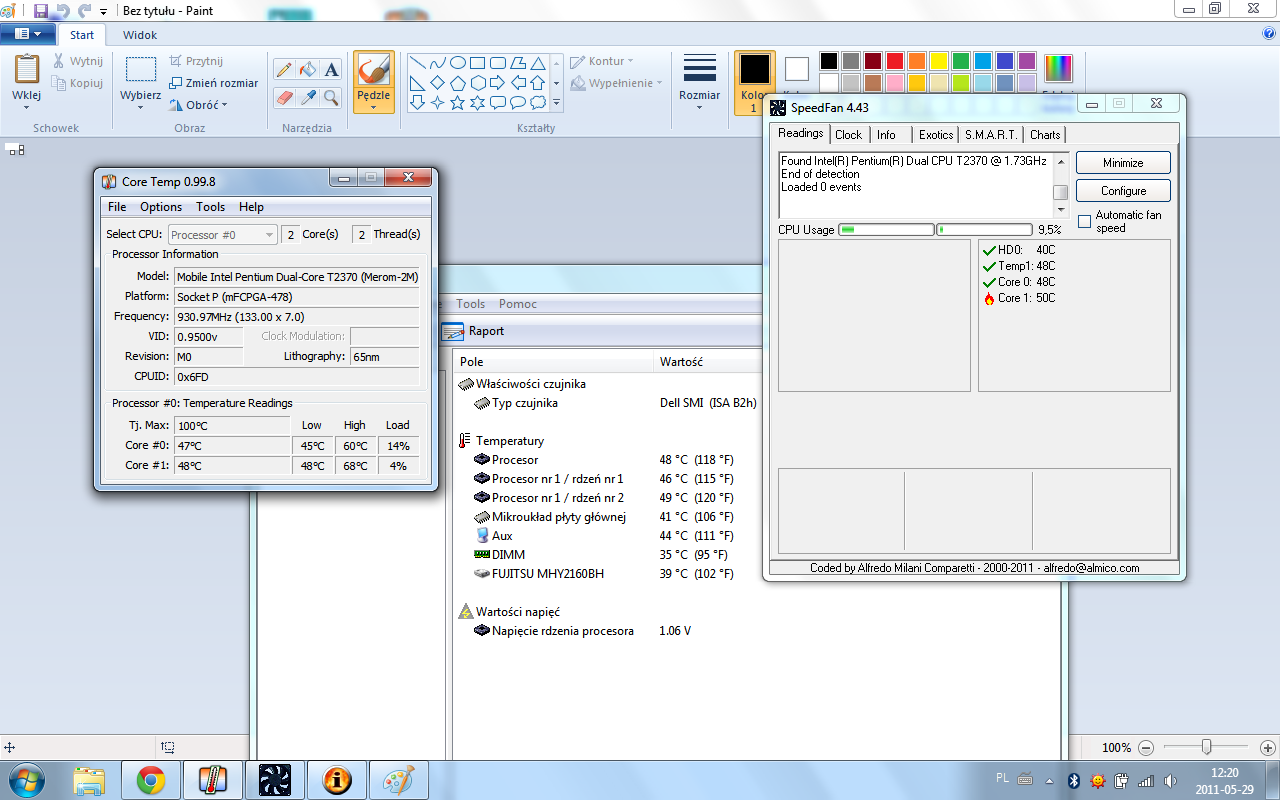Switch to SpeedFan on the taskbar
Image resolution: width=1280 pixels, height=800 pixels.
274,780
